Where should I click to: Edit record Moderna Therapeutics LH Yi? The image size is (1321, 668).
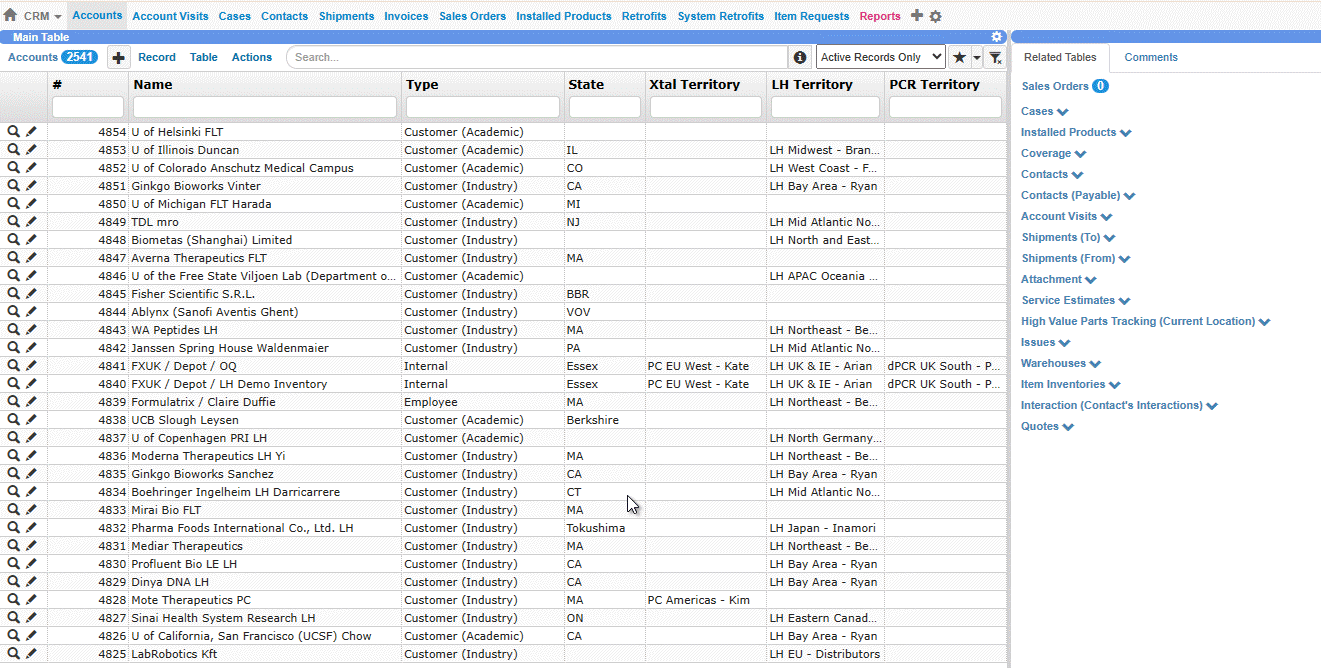(31, 456)
